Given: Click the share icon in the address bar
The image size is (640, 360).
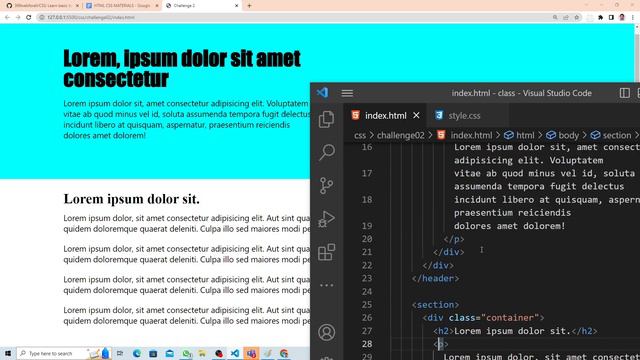Looking at the screenshot, I should pyautogui.click(x=566, y=17).
